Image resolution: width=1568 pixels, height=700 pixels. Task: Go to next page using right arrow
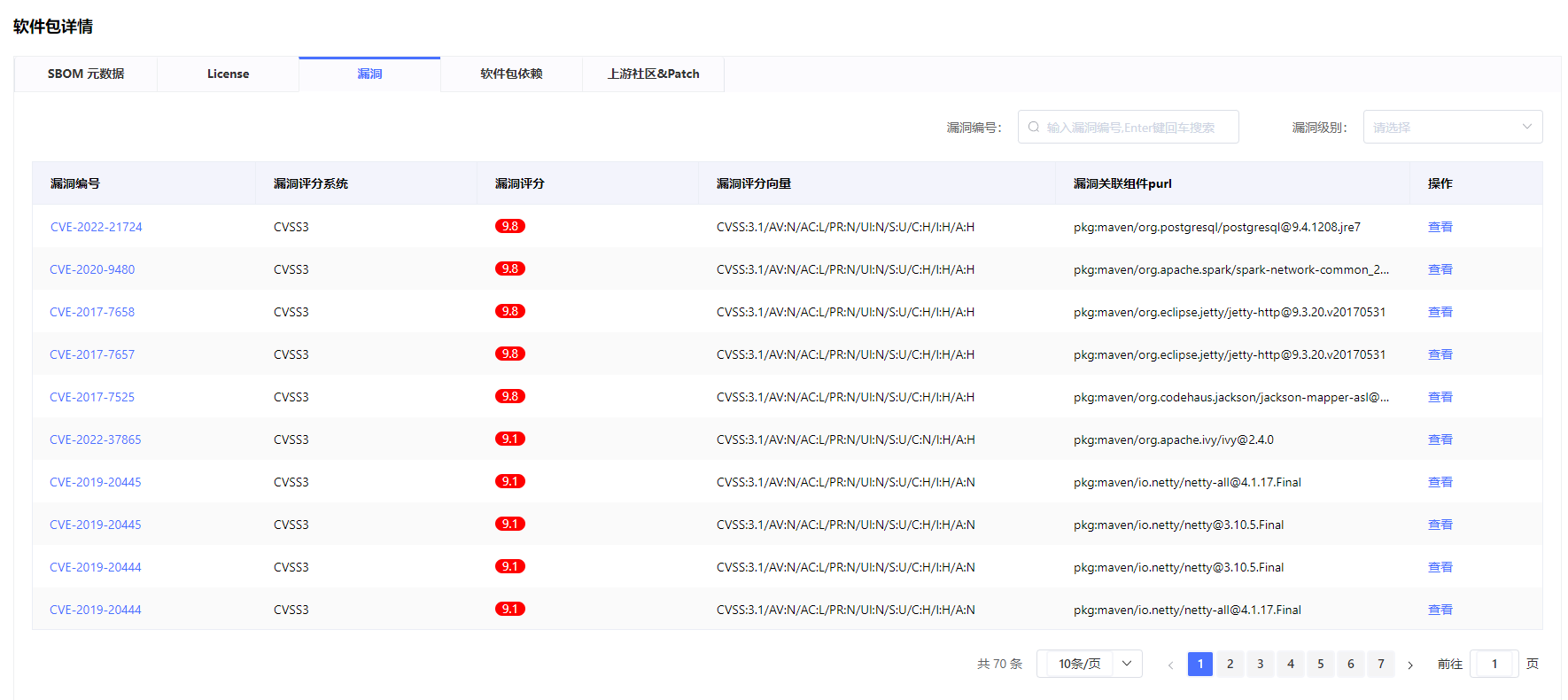pyautogui.click(x=1410, y=665)
